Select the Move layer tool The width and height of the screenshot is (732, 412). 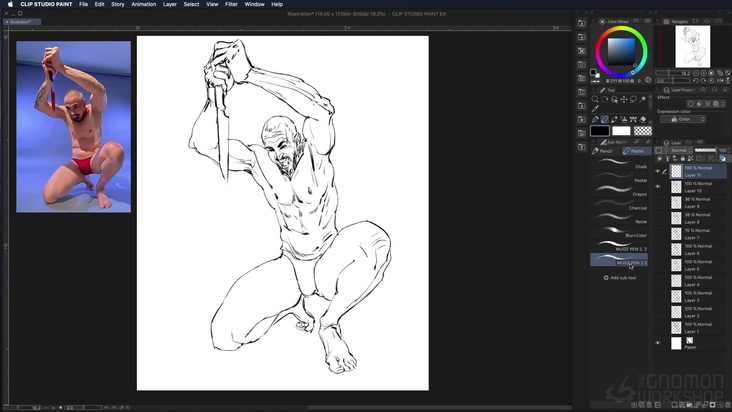point(624,99)
